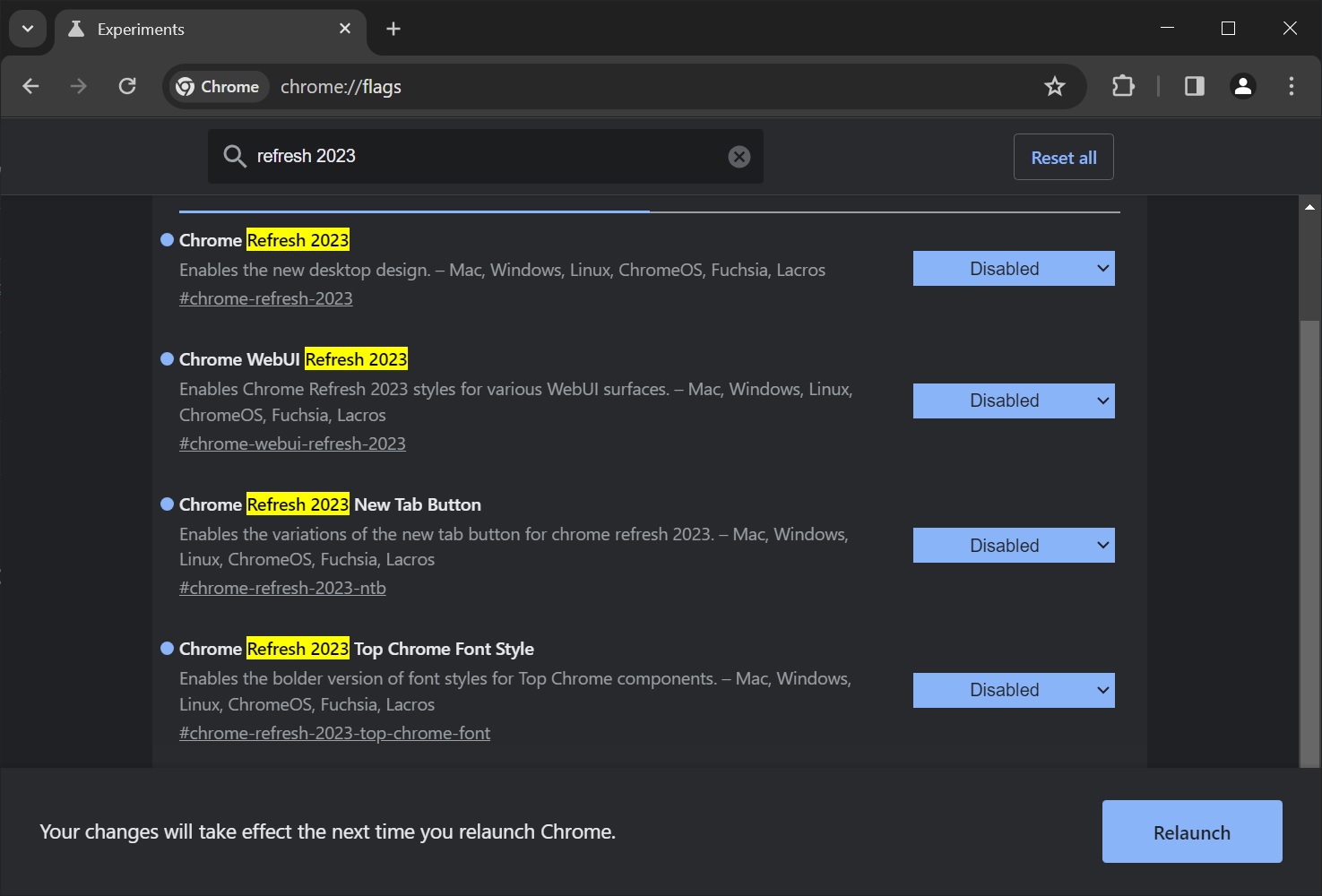Click 'Chrome WebUI Refresh 2023' flag title

click(293, 359)
